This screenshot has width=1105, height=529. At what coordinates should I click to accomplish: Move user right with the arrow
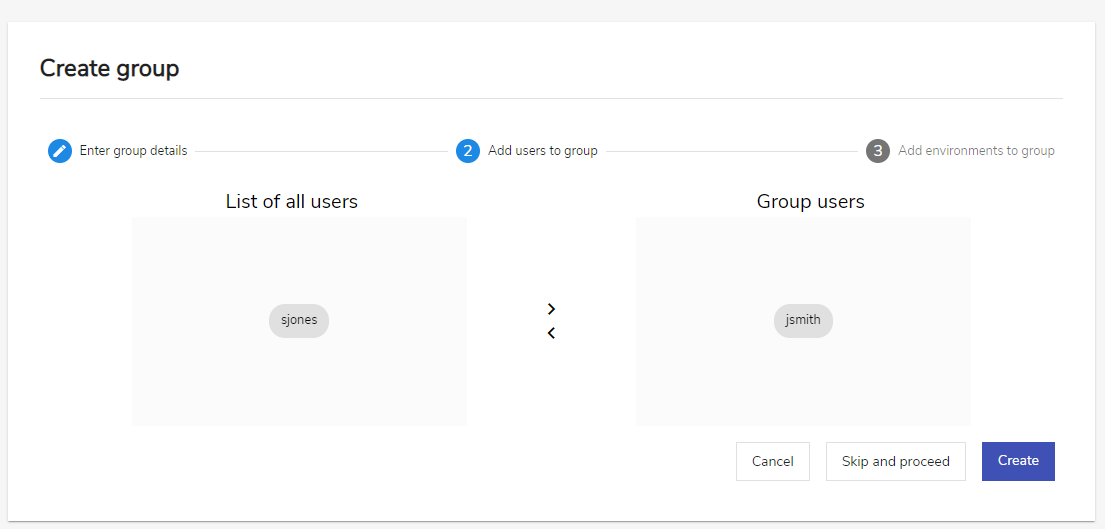tap(551, 309)
